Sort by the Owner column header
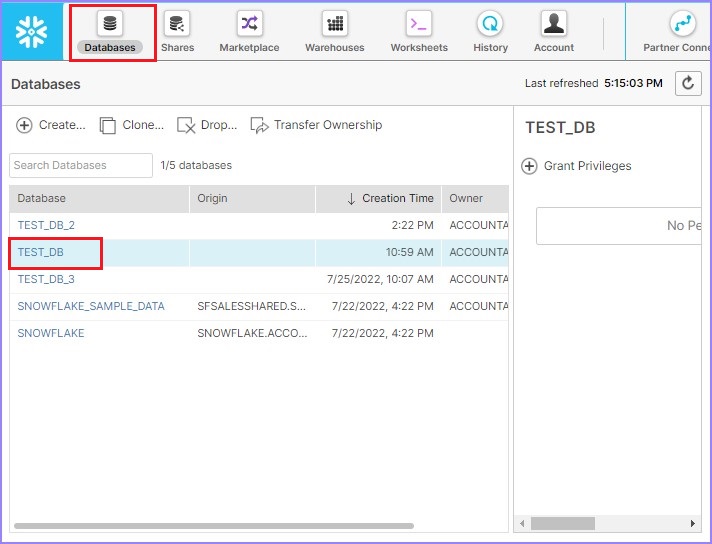Screen dimensions: 712x544 click(x=475, y=198)
